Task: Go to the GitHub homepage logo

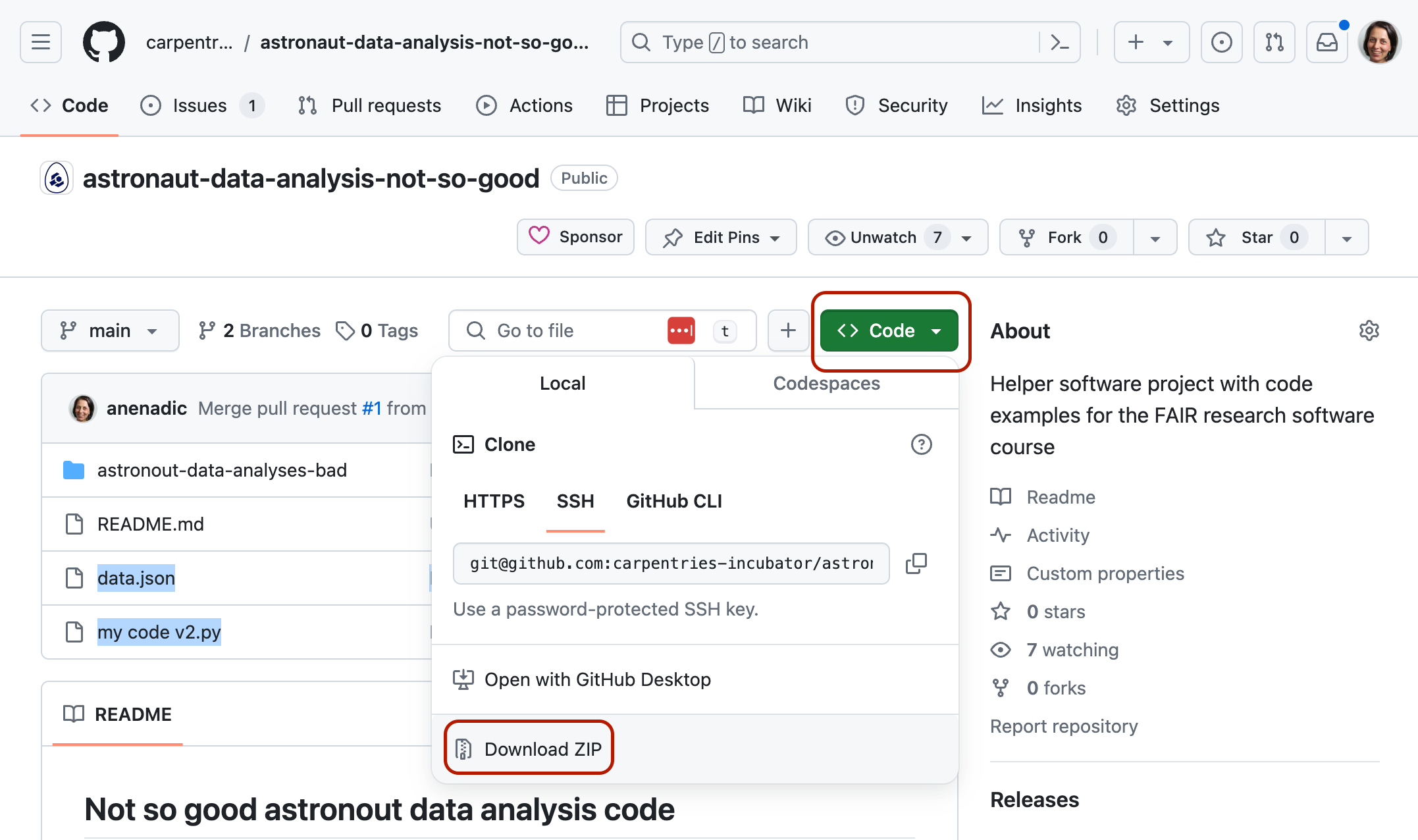Action: (x=104, y=42)
